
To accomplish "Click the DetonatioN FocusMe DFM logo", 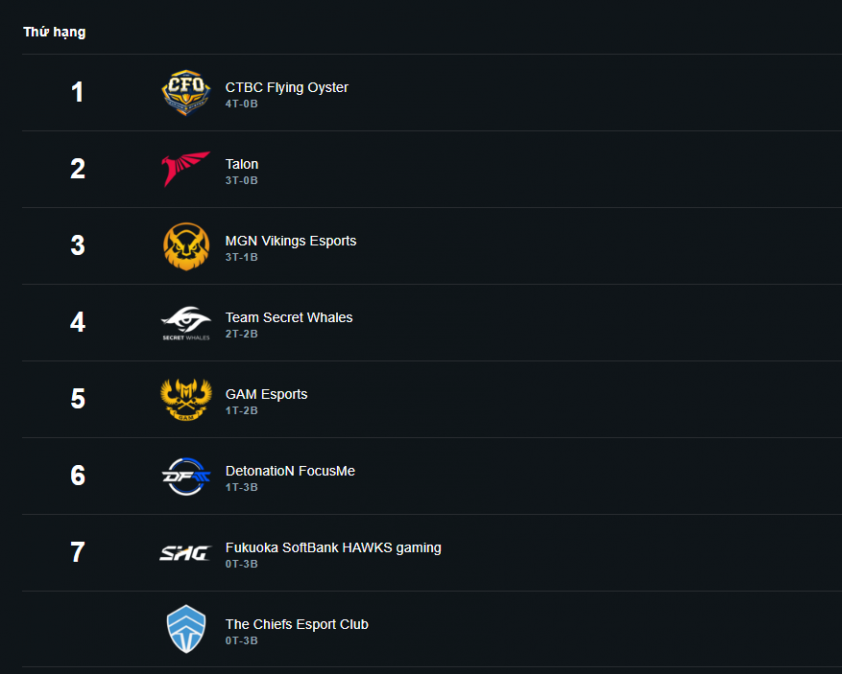I will tap(186, 476).
